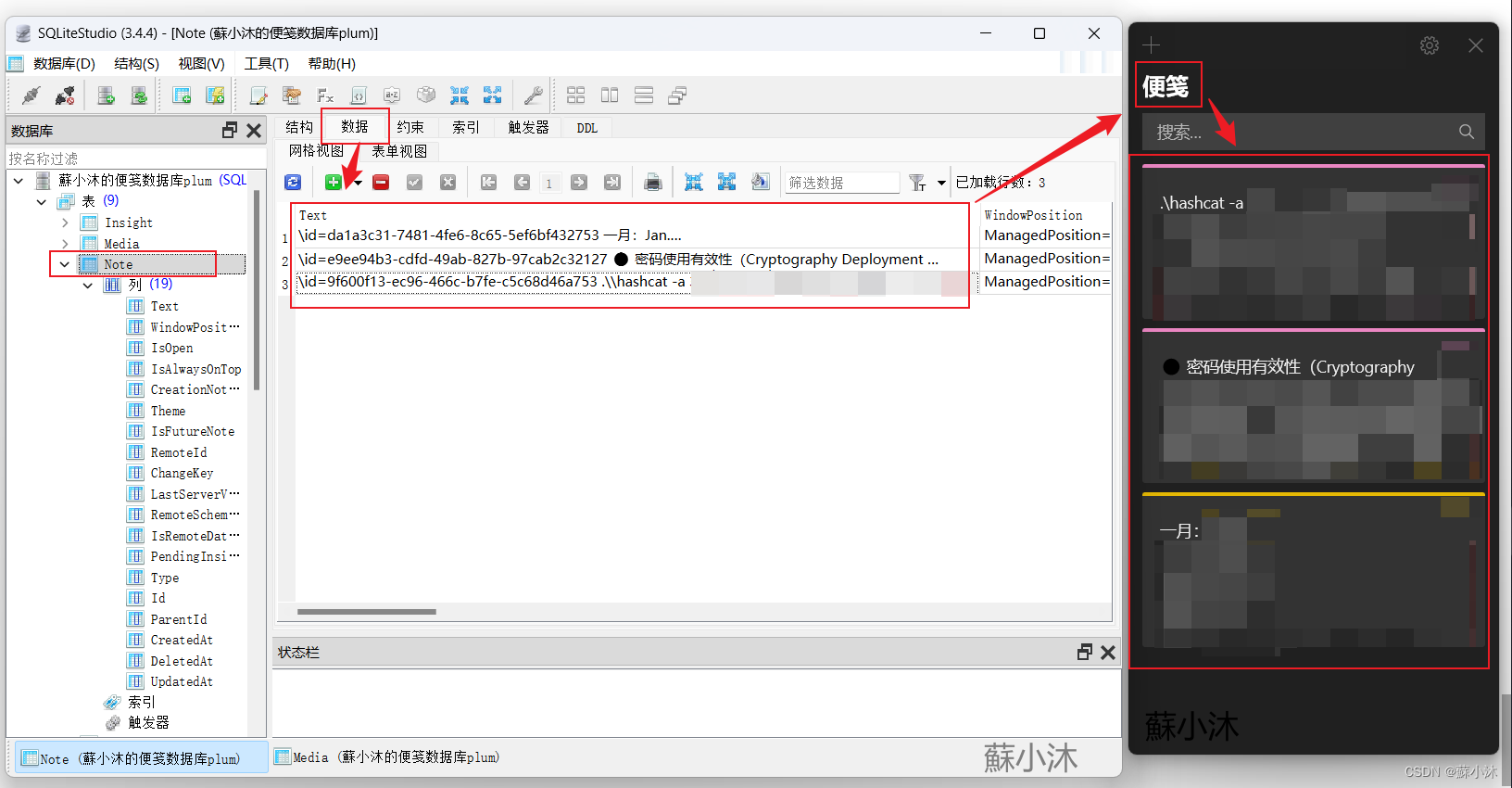Viewport: 1512px width, 788px height.
Task: Click the data filter funnel icon
Action: (917, 183)
